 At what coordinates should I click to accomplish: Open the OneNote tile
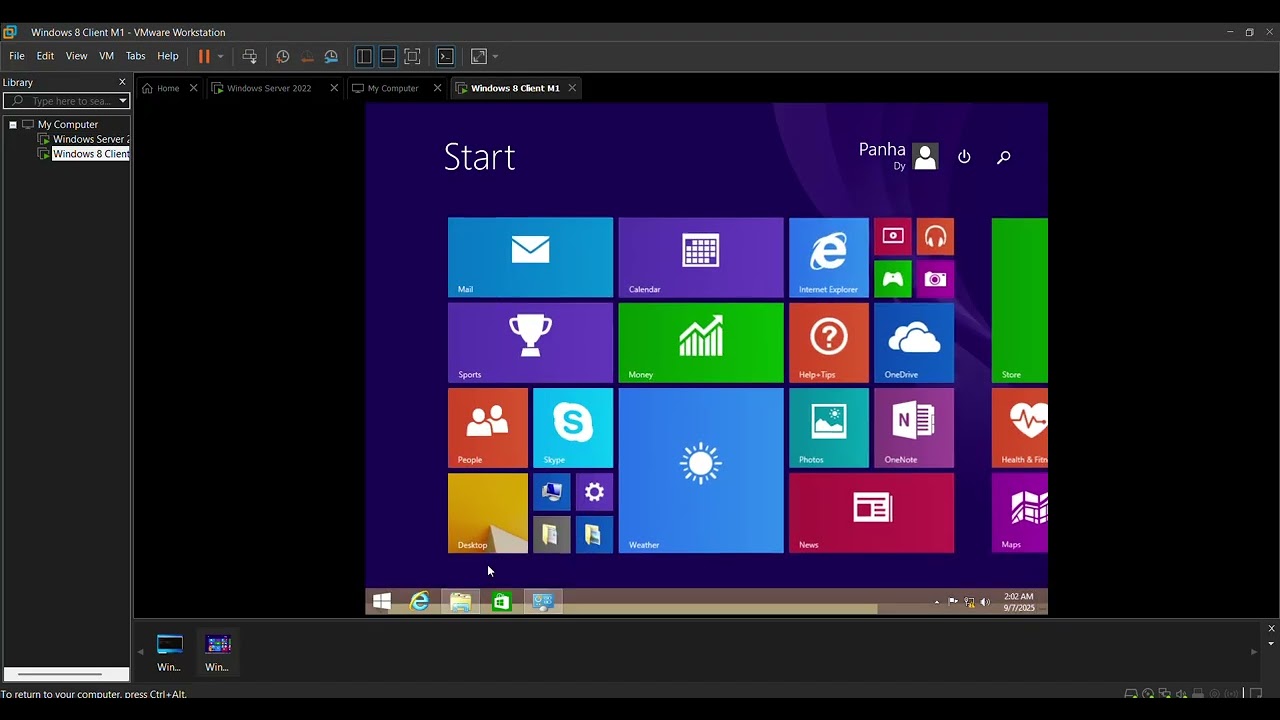tap(914, 428)
